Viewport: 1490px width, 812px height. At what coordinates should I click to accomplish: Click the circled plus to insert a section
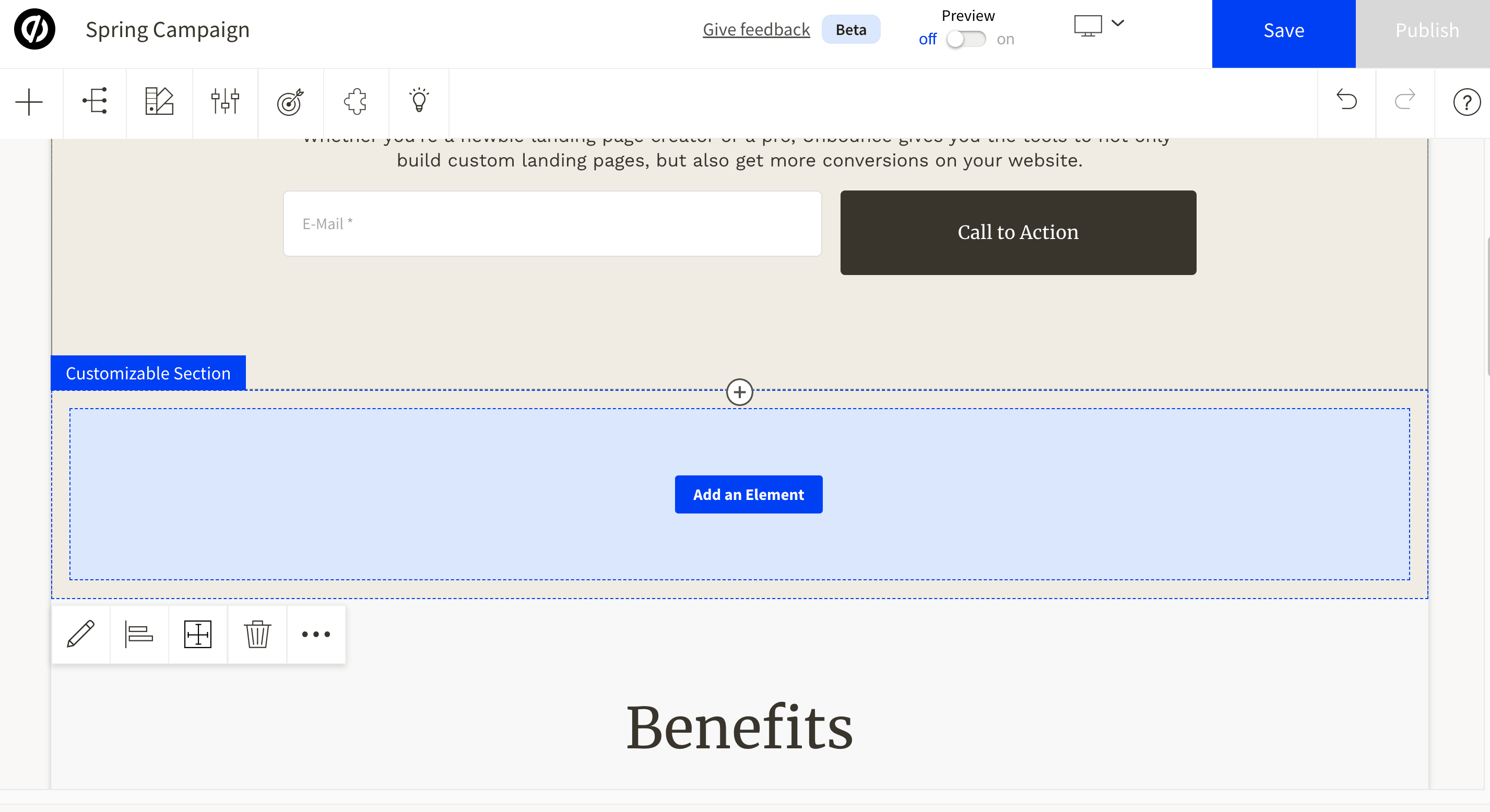coord(739,392)
